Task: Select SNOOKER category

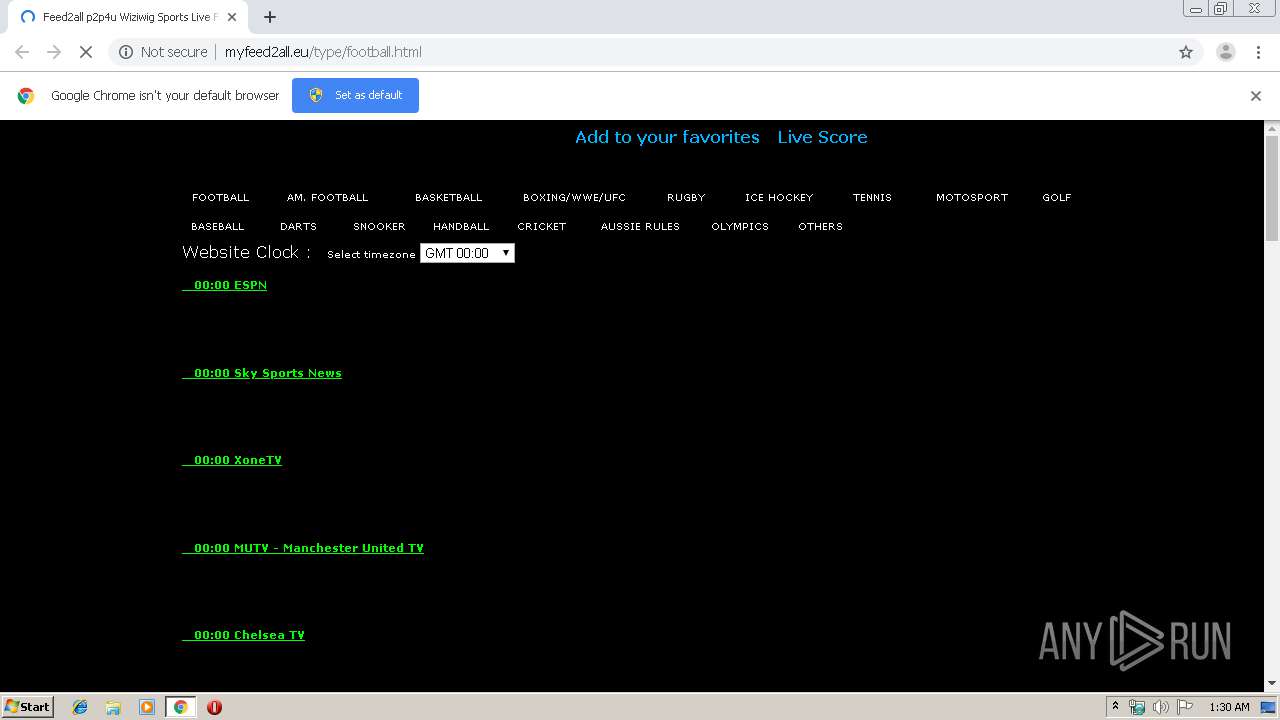Action: (x=379, y=226)
